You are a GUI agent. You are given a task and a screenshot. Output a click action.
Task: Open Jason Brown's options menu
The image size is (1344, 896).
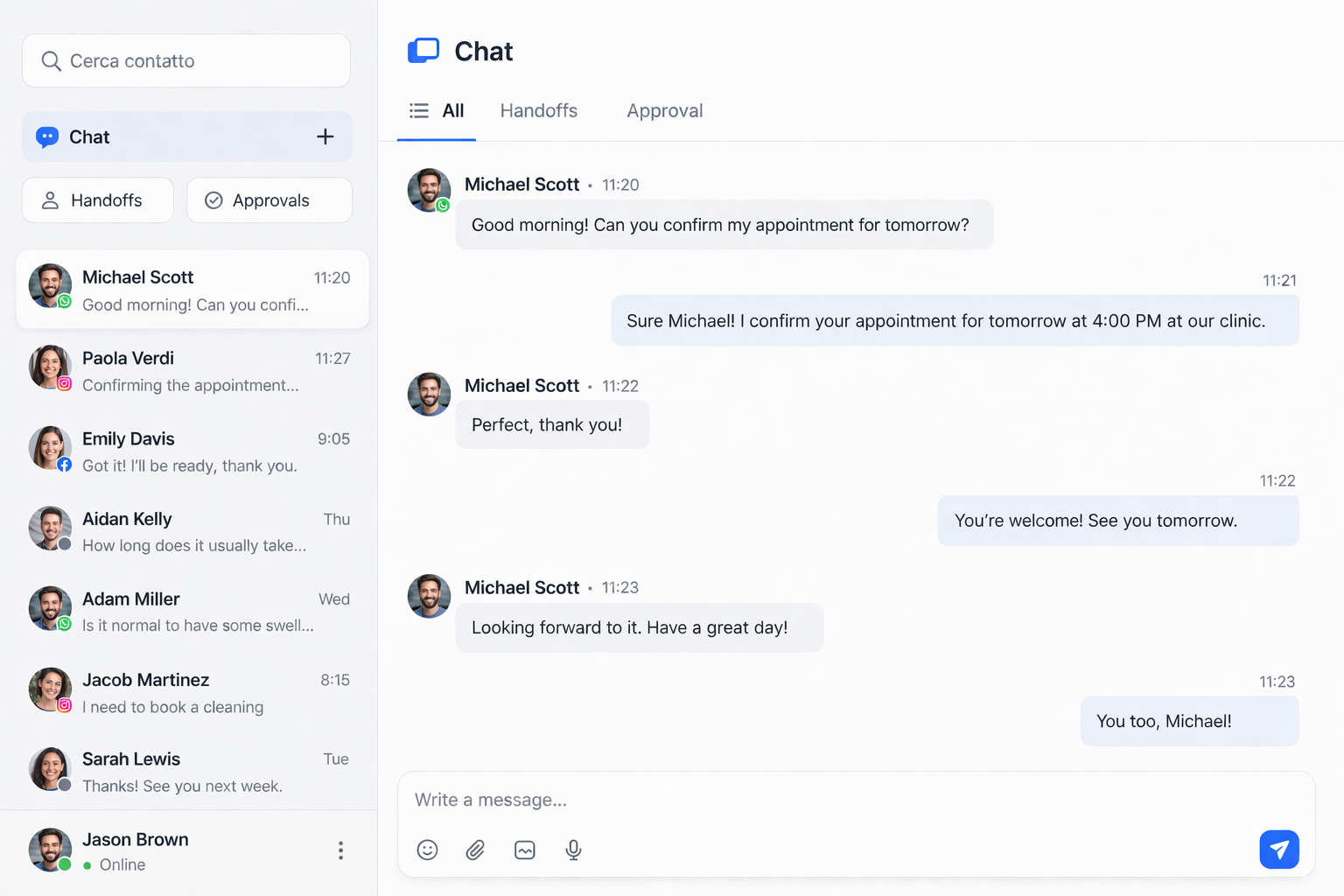(x=340, y=850)
